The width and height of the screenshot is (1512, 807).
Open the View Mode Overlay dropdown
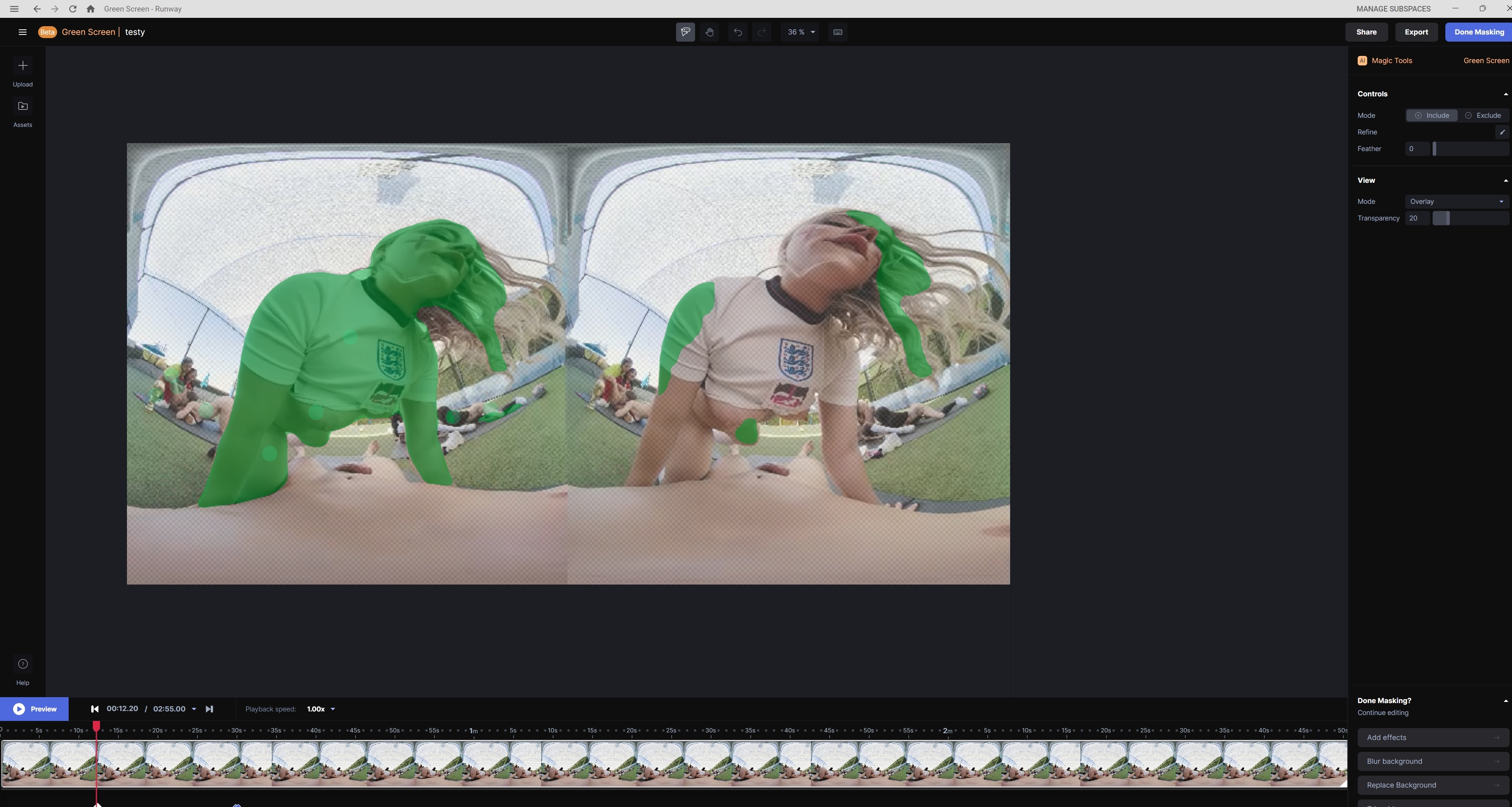pos(1456,202)
